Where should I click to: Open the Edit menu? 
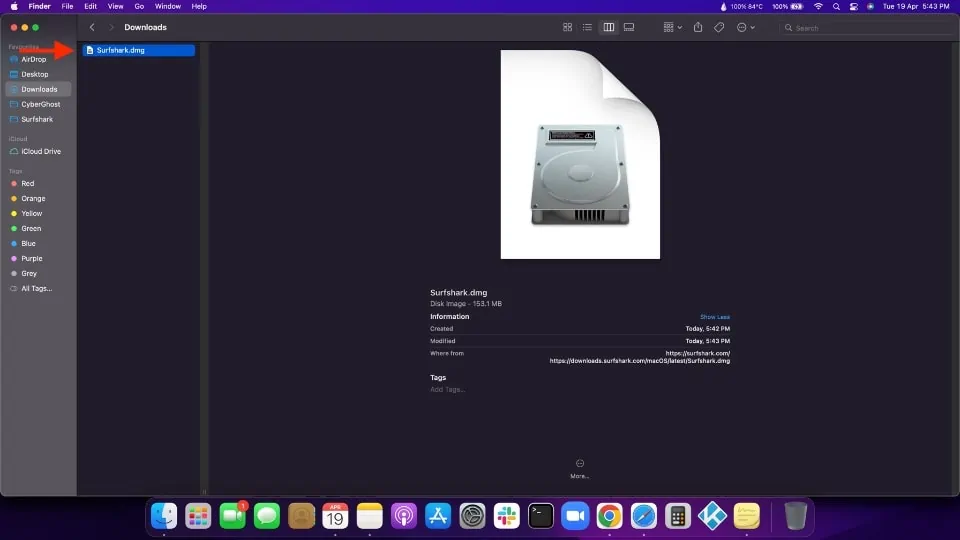[91, 7]
